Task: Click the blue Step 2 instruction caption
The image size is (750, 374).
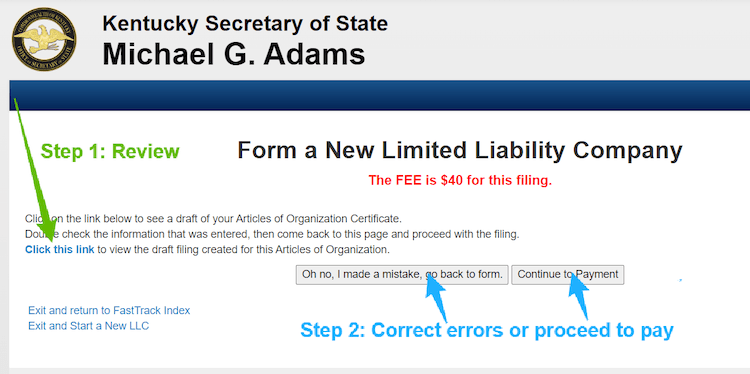Action: (x=486, y=330)
